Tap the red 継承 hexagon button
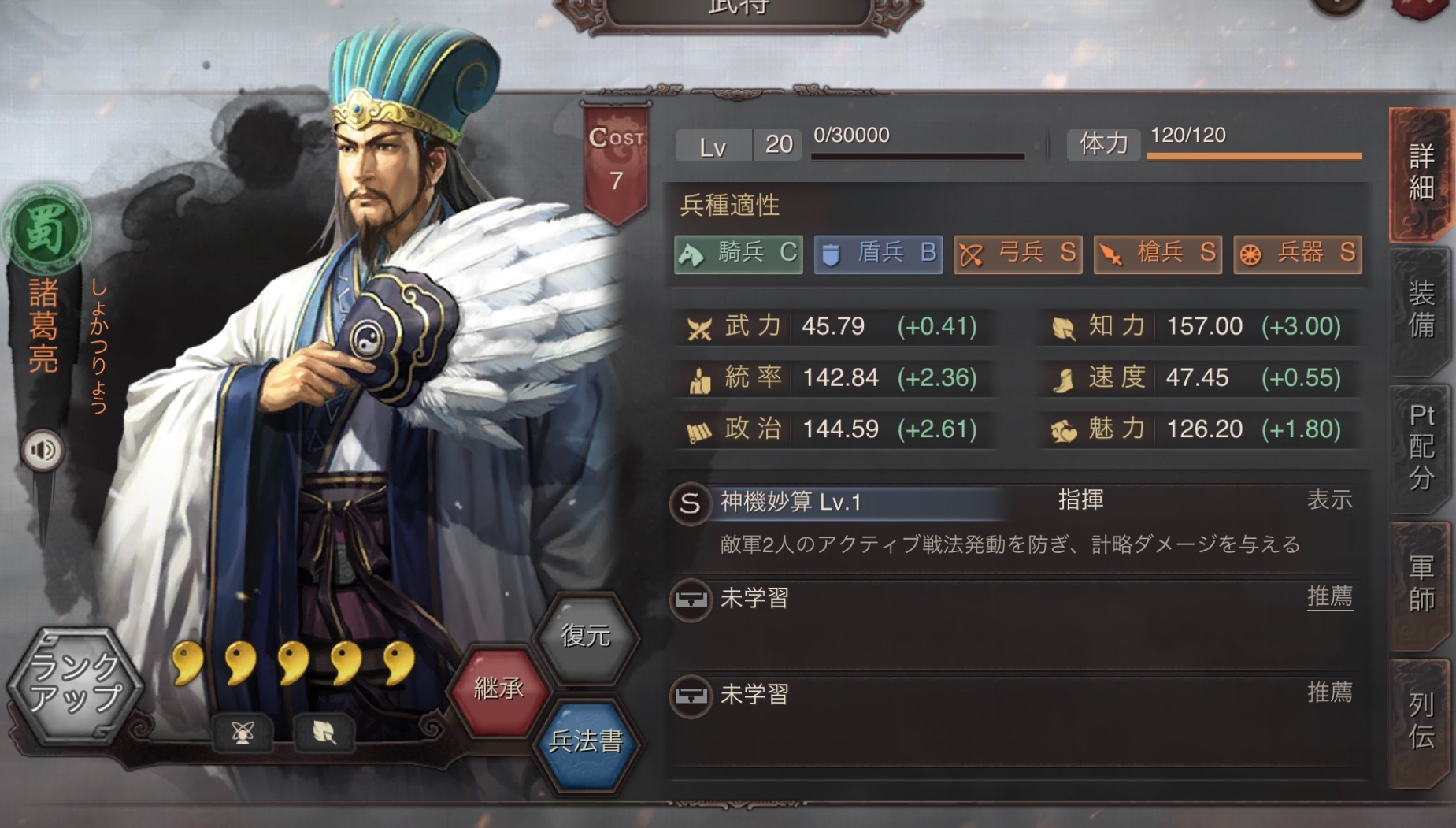Image resolution: width=1456 pixels, height=828 pixels. [x=498, y=689]
